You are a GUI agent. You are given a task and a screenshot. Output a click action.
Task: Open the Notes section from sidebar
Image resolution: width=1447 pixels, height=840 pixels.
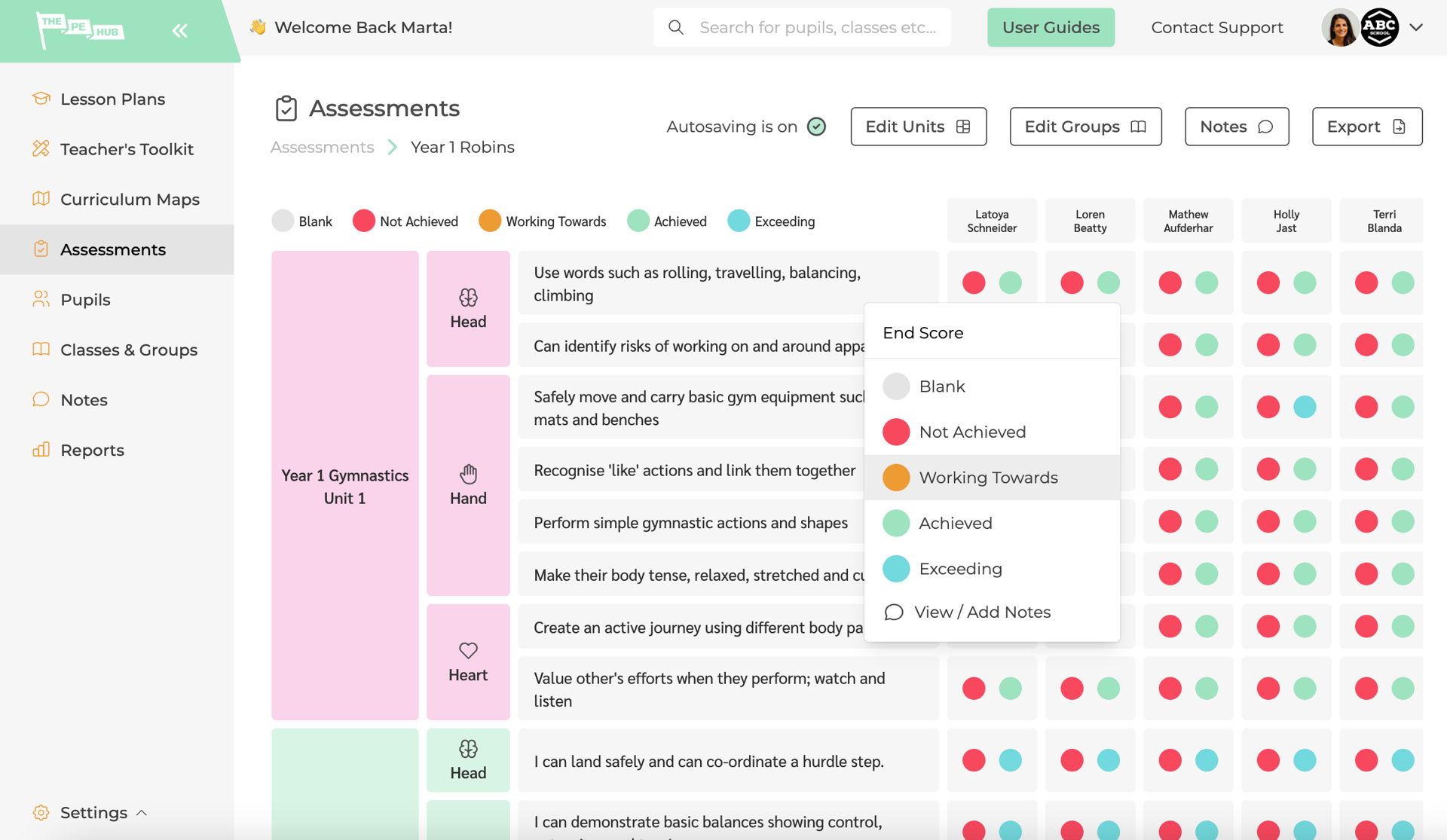tap(84, 399)
